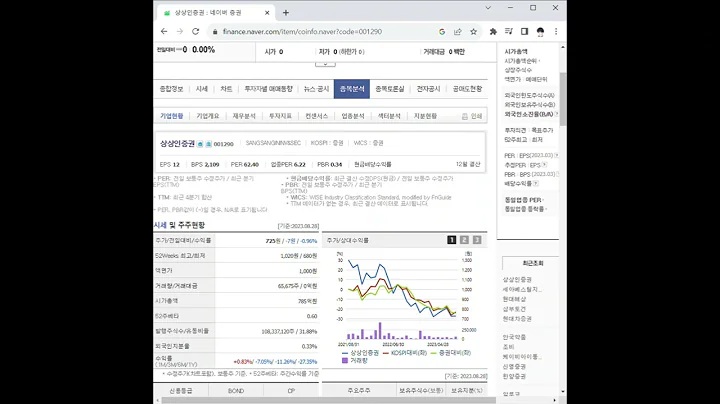Open the Chrome three-dot menu
This screenshot has height=404, width=720.
556,31
